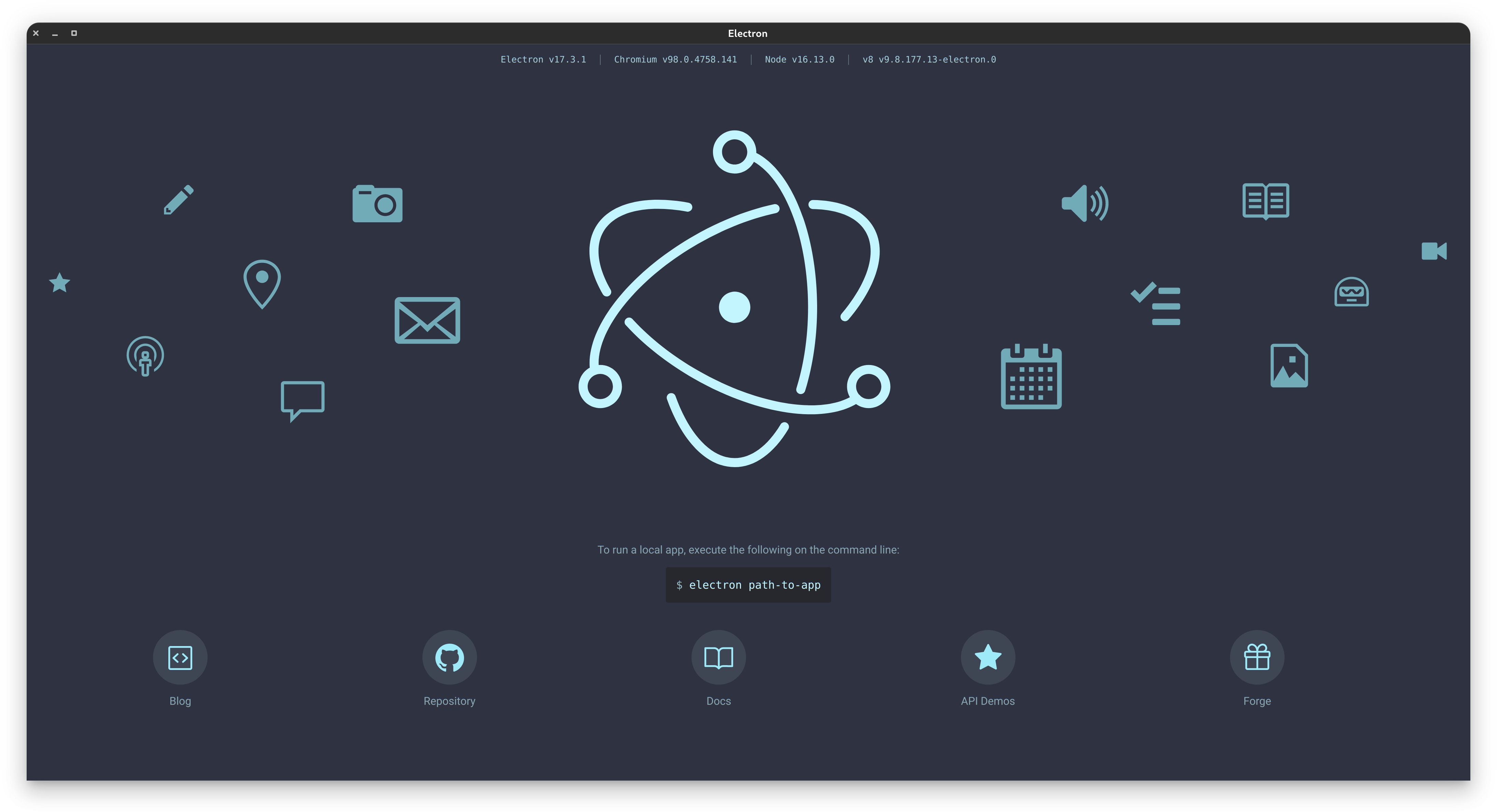The image size is (1497, 812).
Task: Select the GitHub Repository icon
Action: tap(449, 657)
